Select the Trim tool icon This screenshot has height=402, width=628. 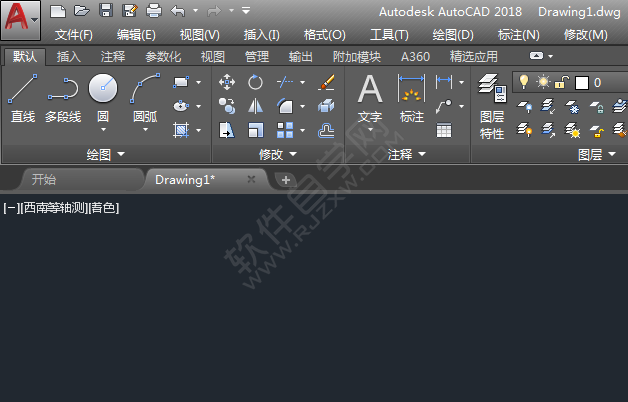(x=285, y=82)
